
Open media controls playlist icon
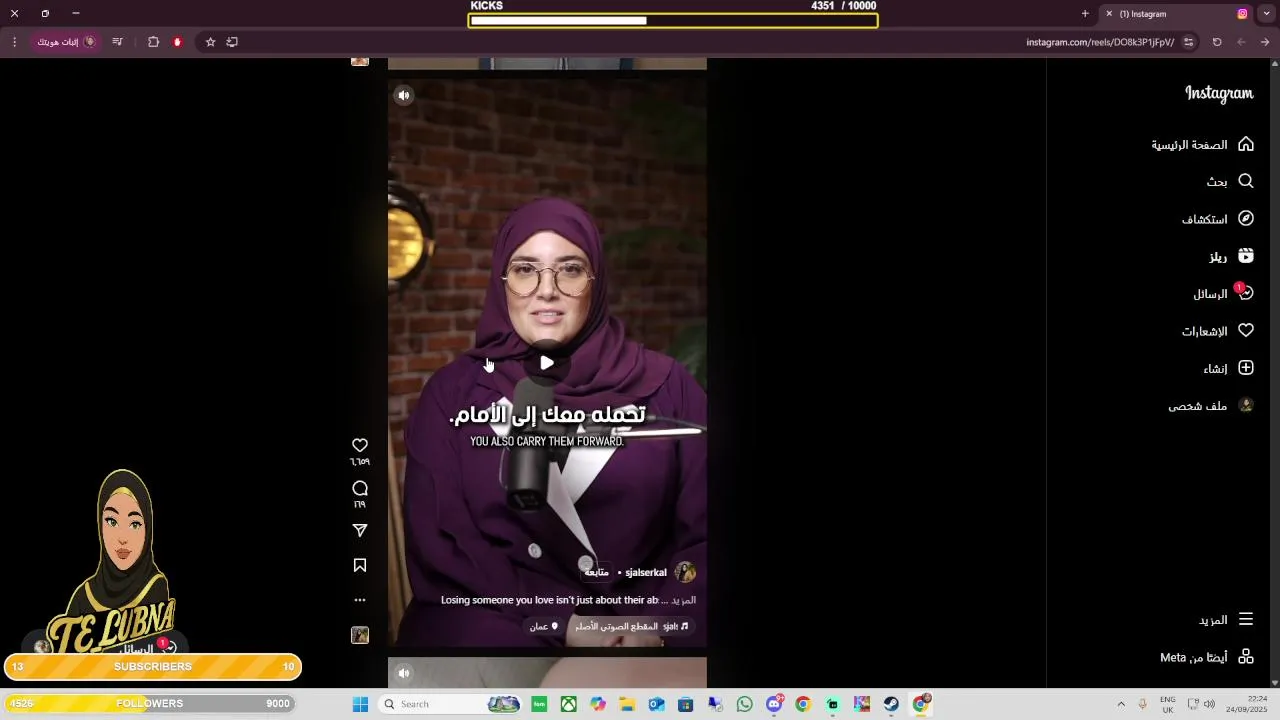coord(118,42)
